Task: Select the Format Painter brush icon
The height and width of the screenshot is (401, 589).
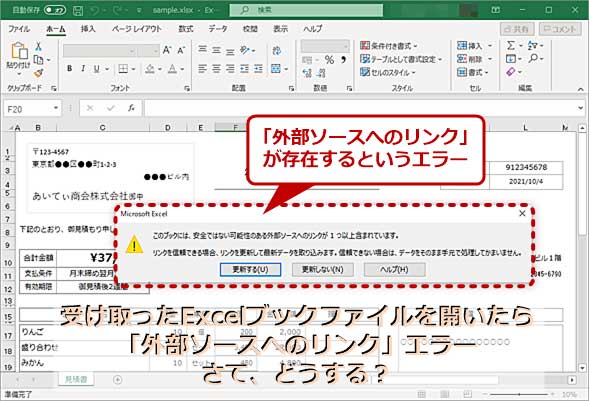Action: tap(38, 73)
